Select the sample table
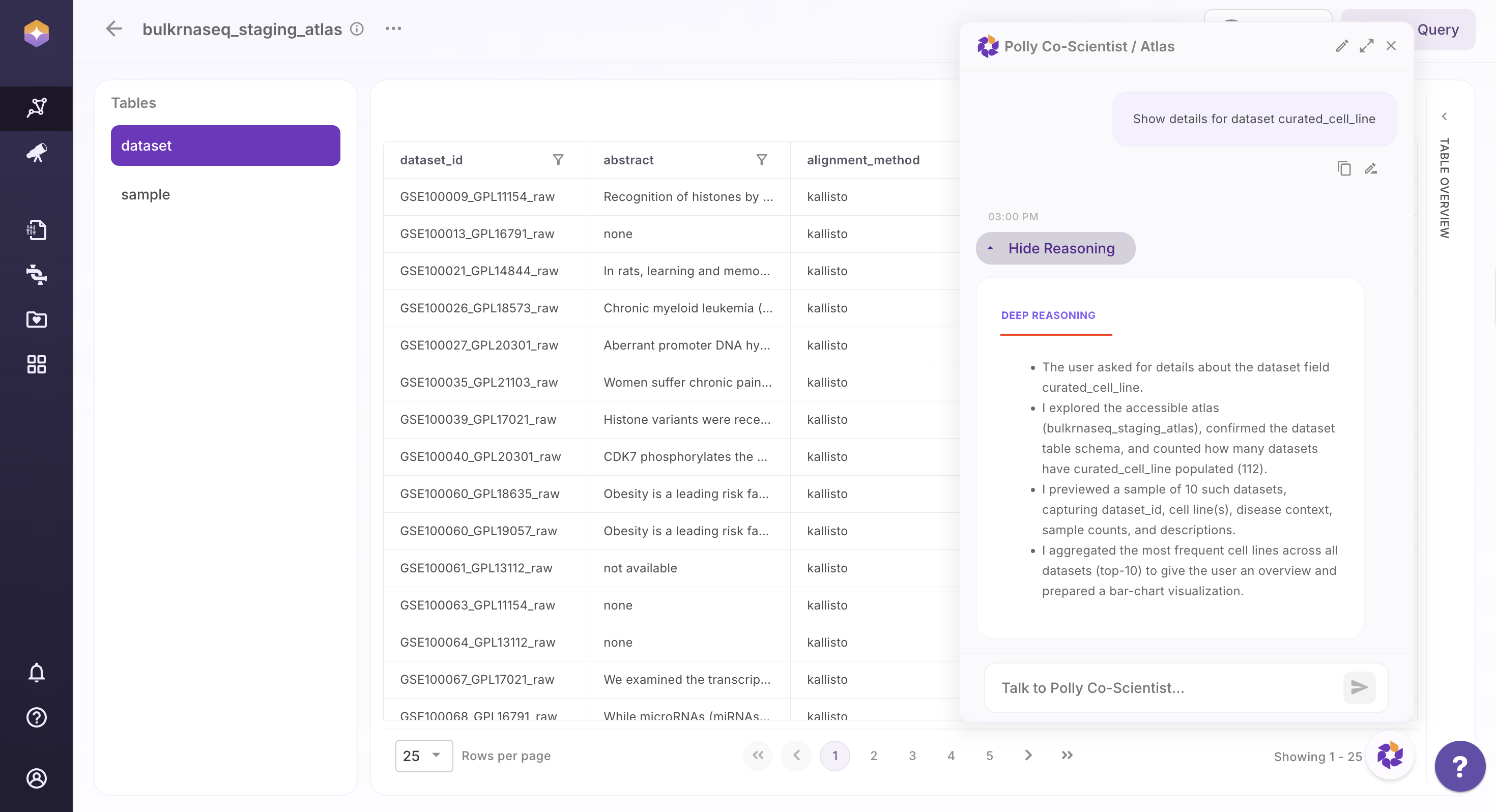The height and width of the screenshot is (812, 1496). [x=145, y=194]
